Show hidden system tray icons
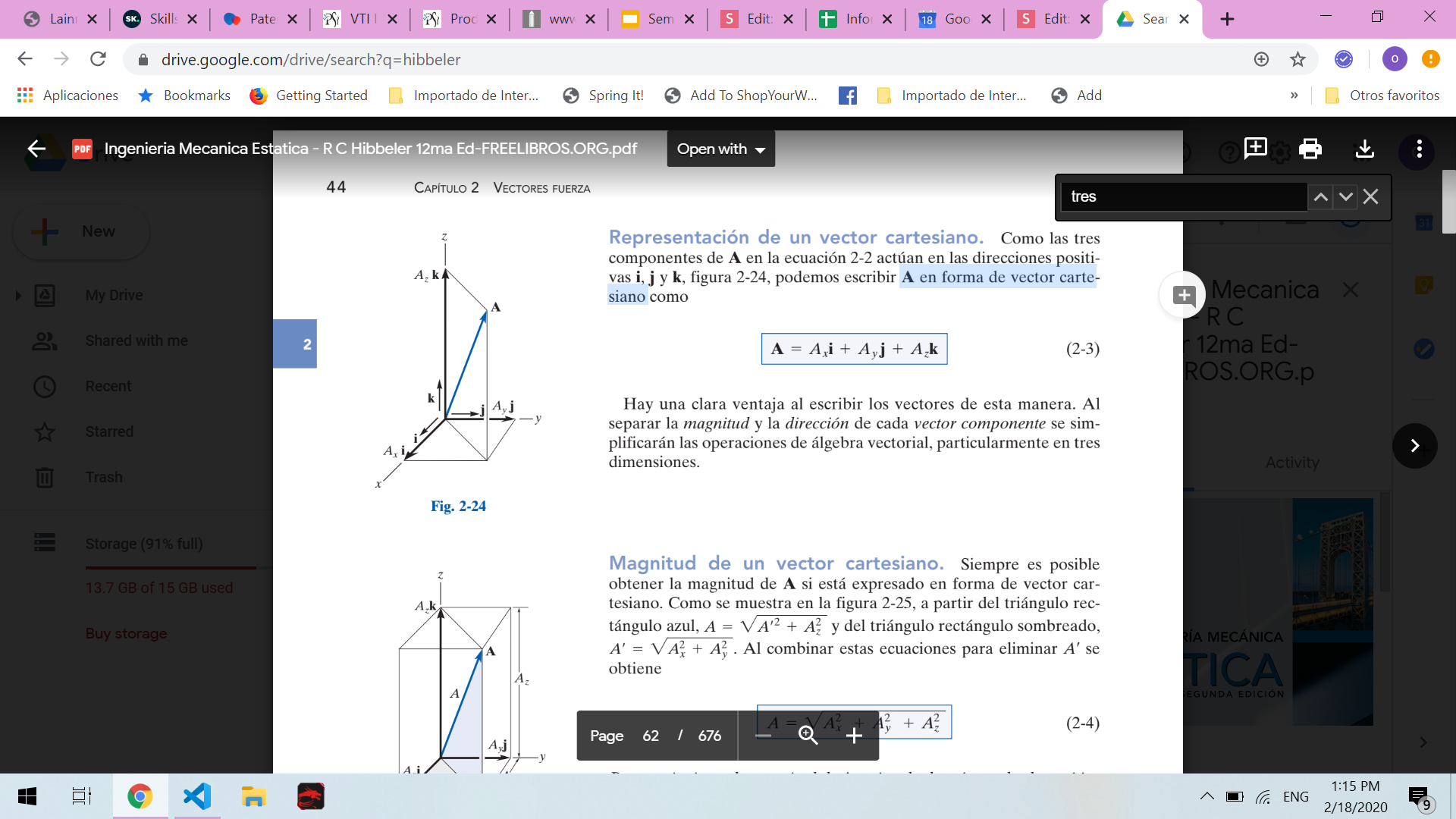This screenshot has height=819, width=1456. pyautogui.click(x=1207, y=796)
